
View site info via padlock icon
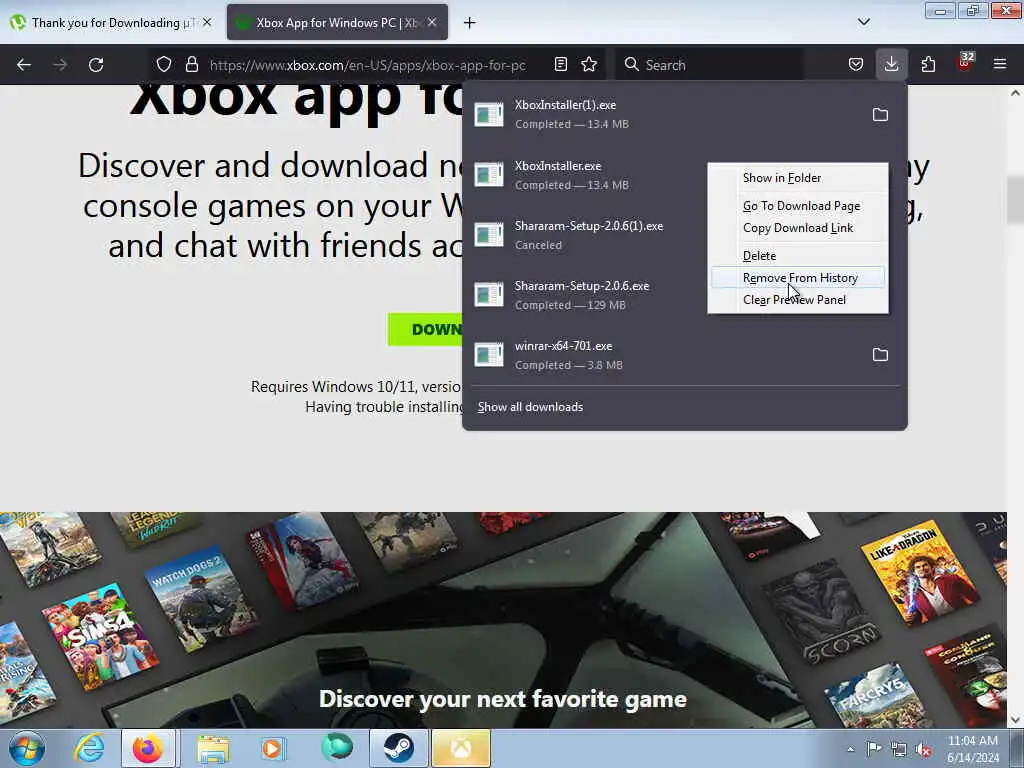point(191,65)
